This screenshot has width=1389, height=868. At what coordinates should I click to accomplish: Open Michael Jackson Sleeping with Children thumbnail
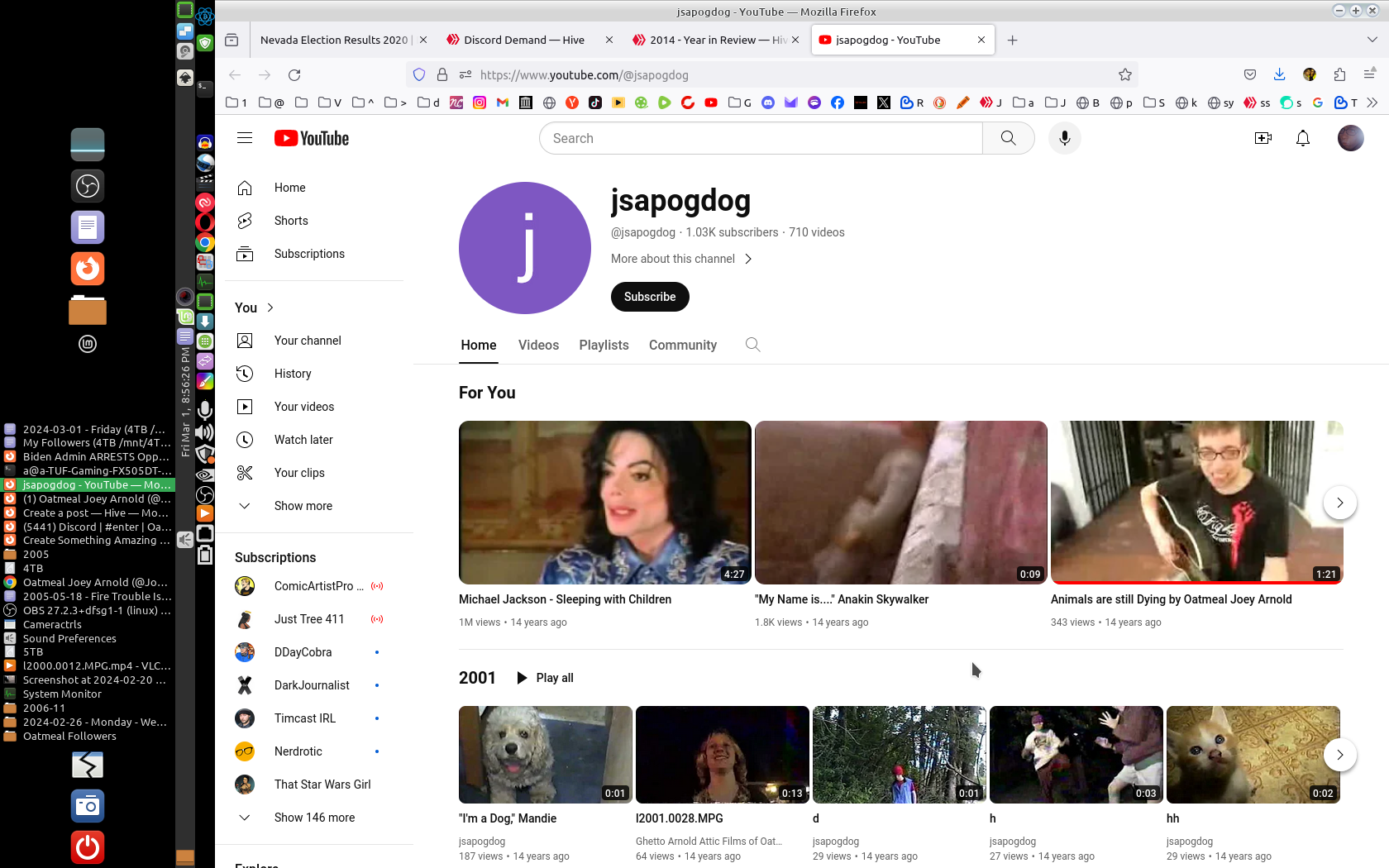tap(605, 503)
